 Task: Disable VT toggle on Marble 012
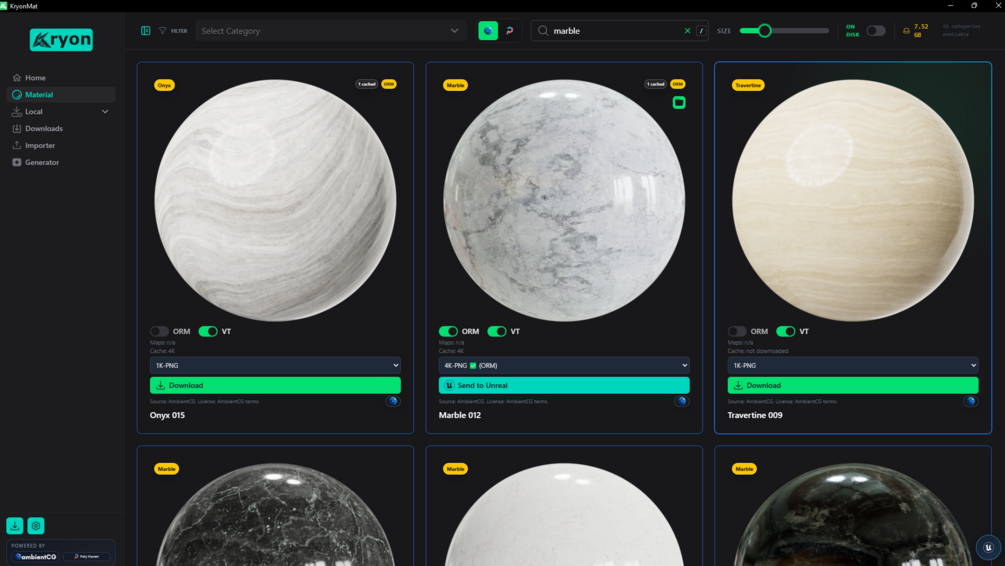(497, 331)
